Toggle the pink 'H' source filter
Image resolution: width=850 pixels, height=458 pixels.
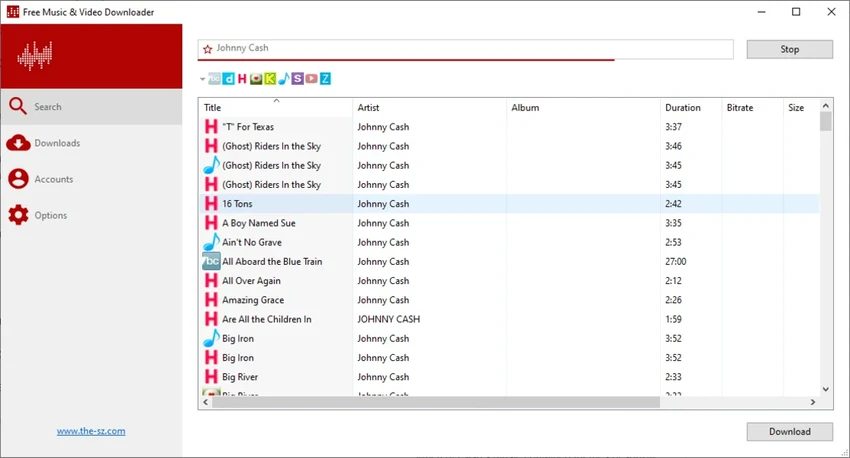(242, 79)
